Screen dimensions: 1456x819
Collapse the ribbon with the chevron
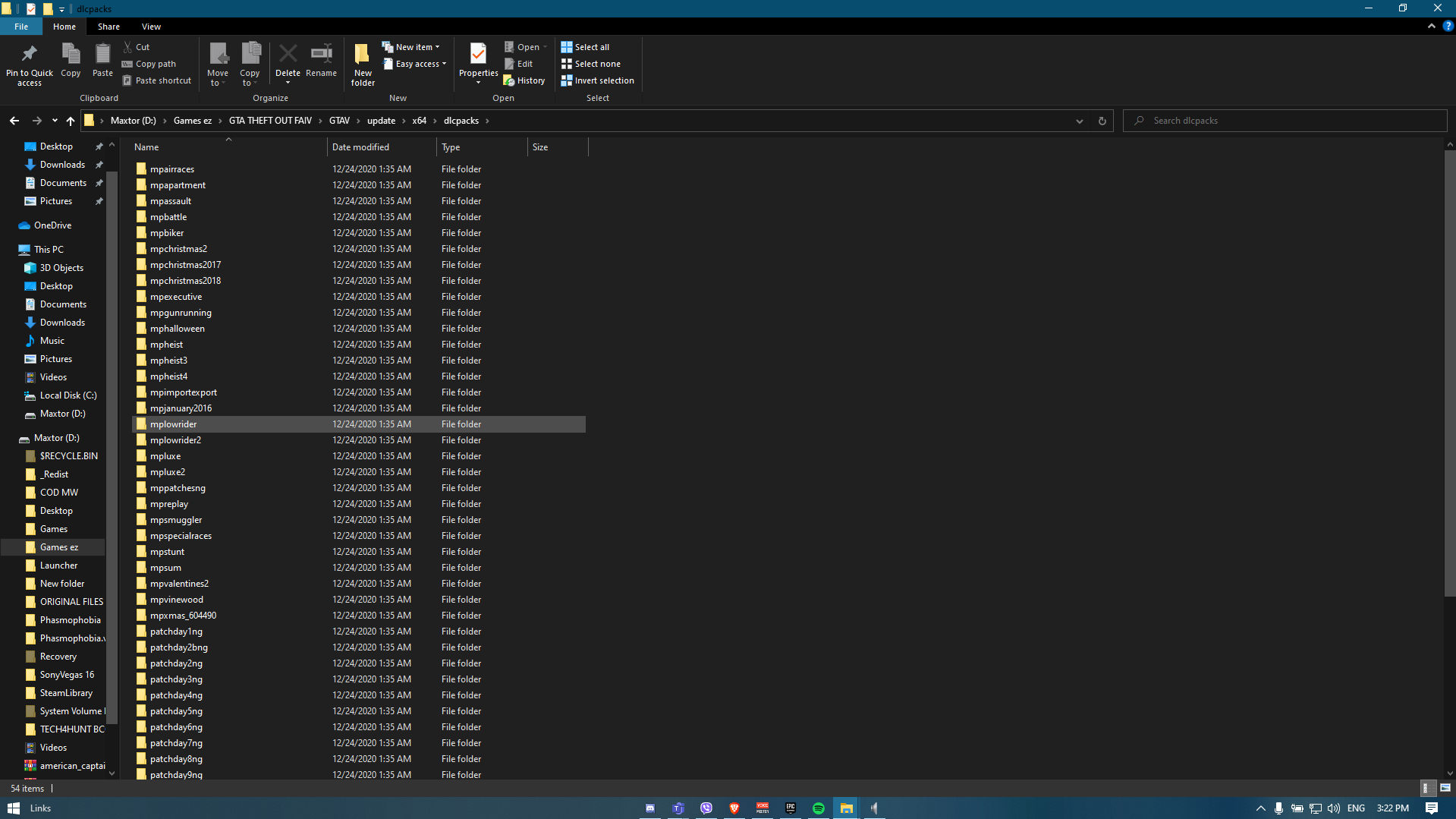pyautogui.click(x=1432, y=26)
